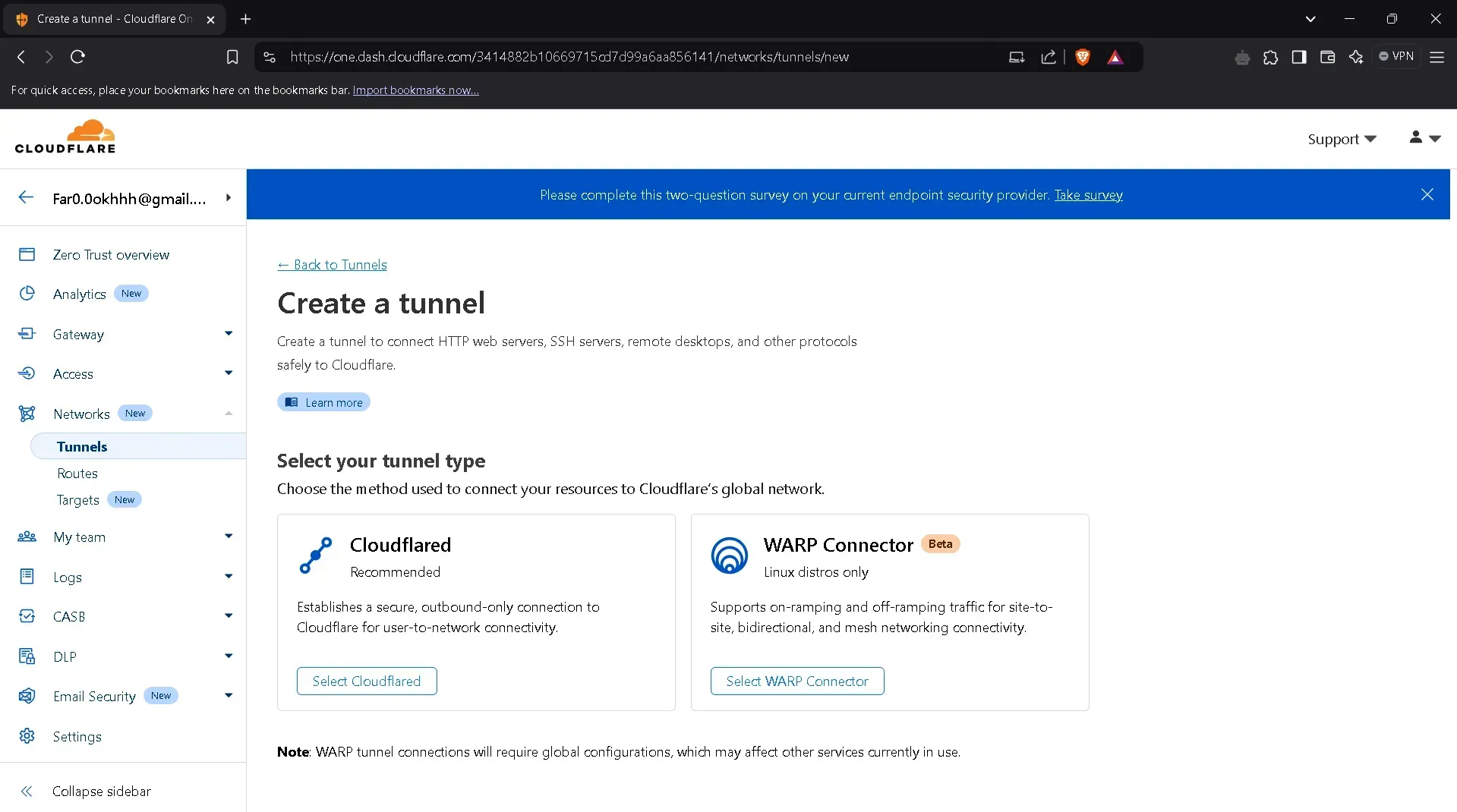
Task: Select the Analytics icon in the sidebar
Action: pos(27,294)
